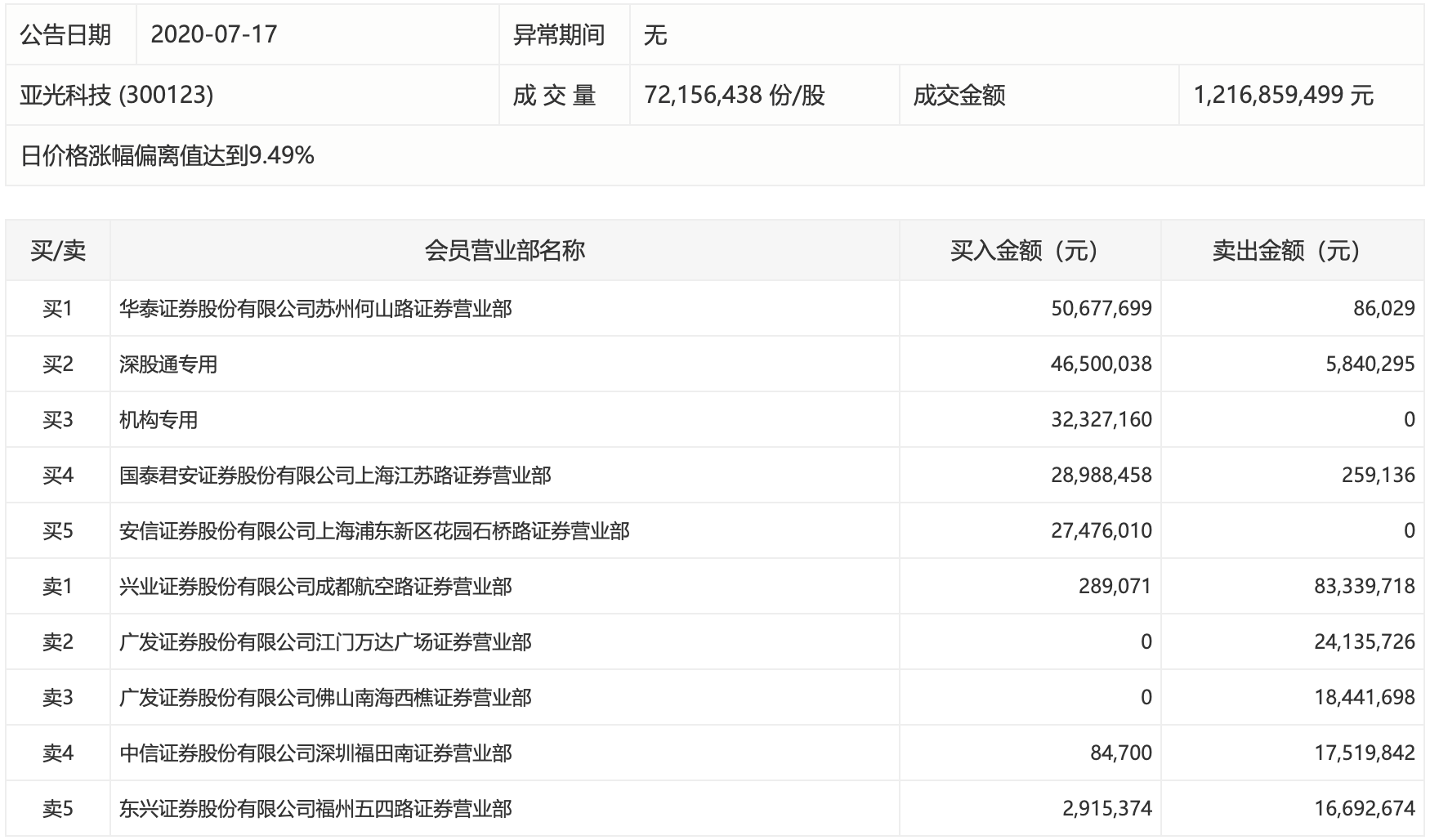Click the 买/卖 column header
This screenshot has height=840, width=1430.
pyautogui.click(x=58, y=250)
